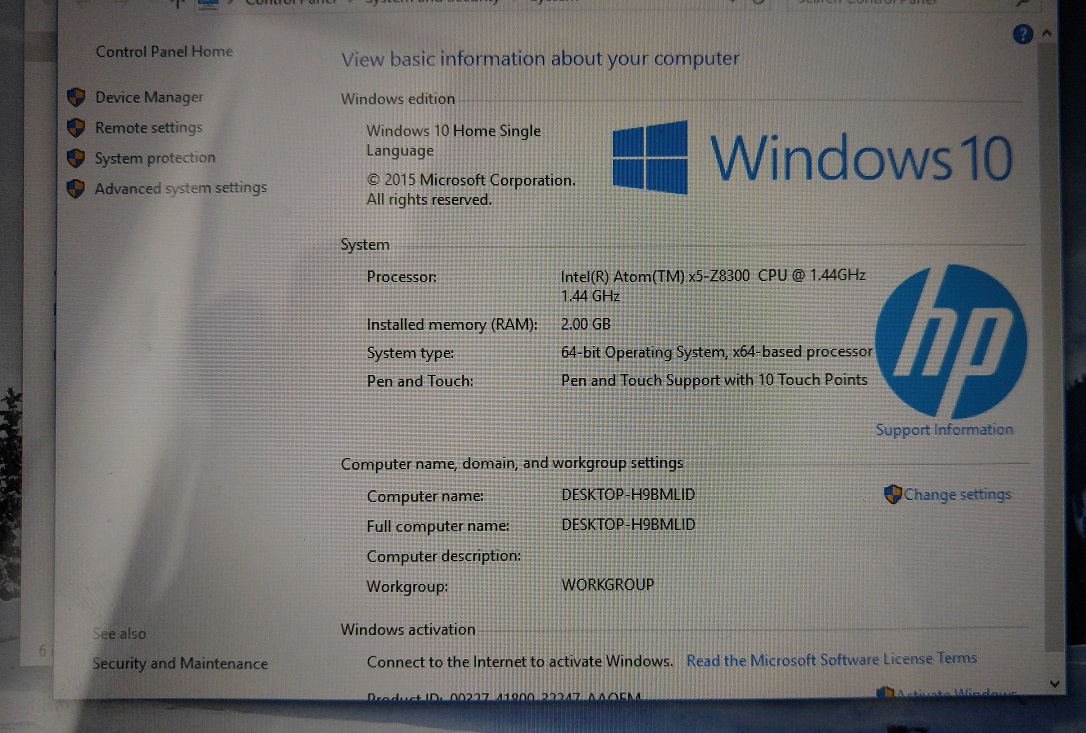
Task: Click View basic information heading
Action: tap(540, 59)
